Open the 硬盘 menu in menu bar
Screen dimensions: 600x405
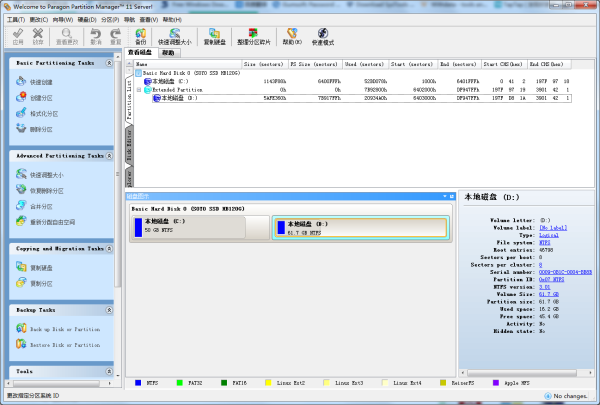pos(85,18)
